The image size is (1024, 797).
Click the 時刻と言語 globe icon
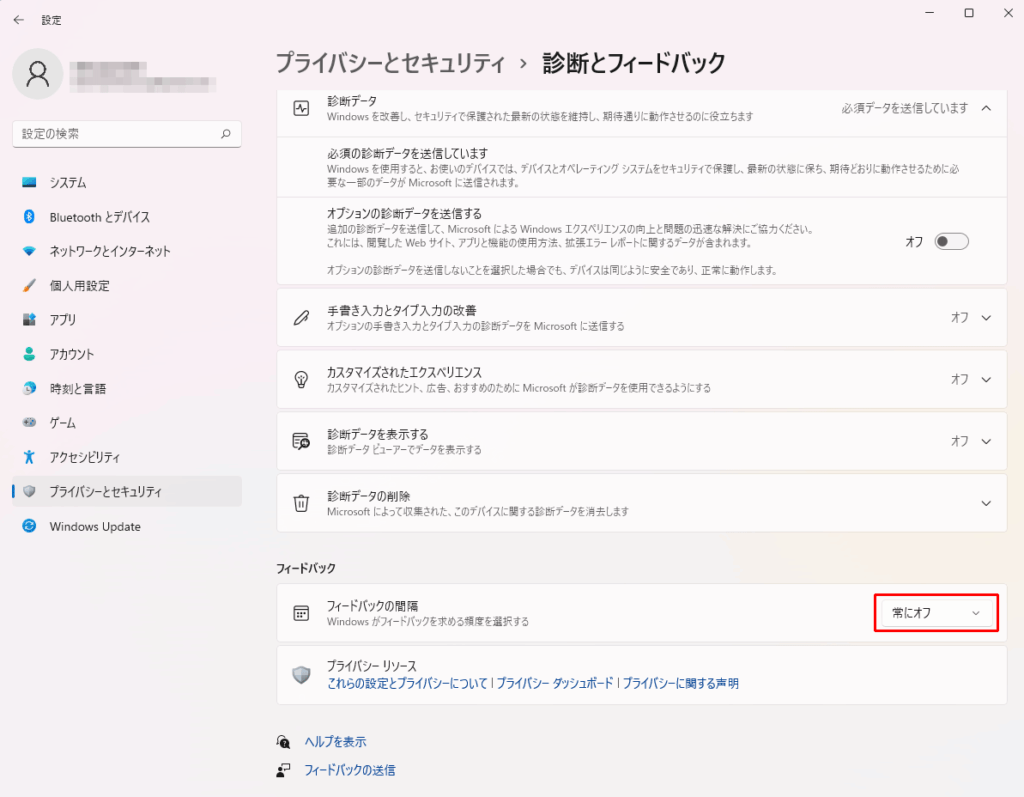click(29, 389)
